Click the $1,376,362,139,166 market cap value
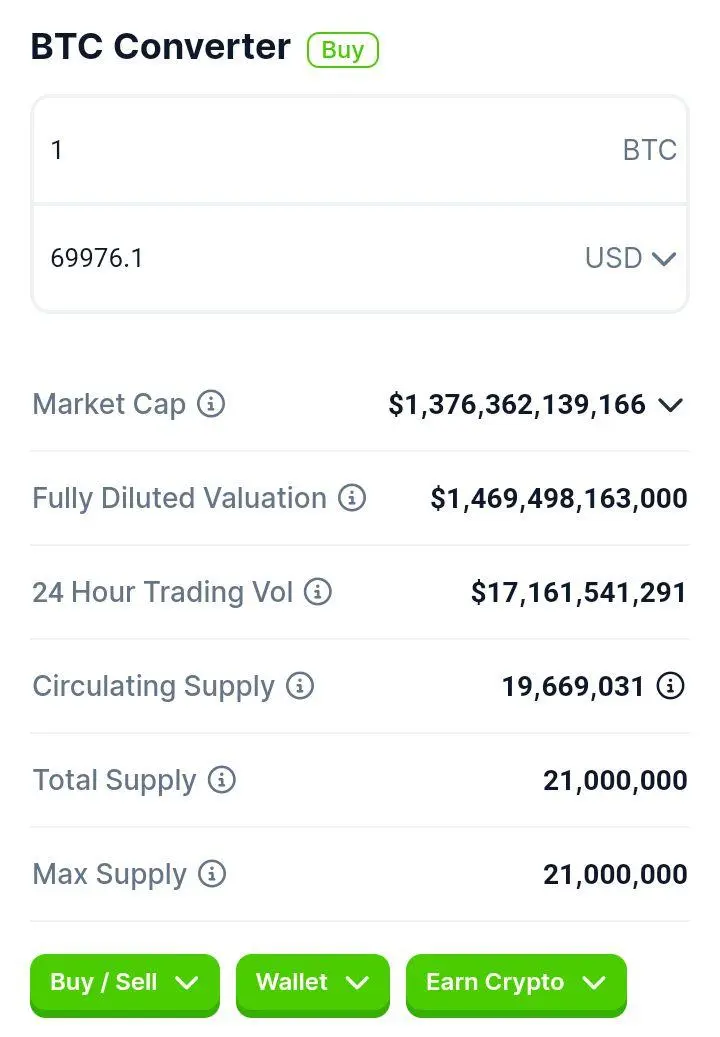720x1037 pixels. click(516, 404)
